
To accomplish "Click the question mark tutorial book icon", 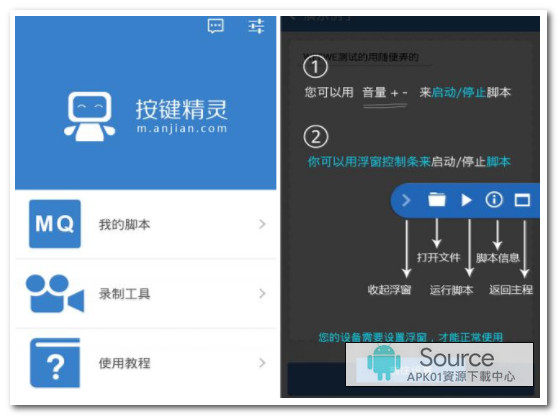I will [55, 363].
